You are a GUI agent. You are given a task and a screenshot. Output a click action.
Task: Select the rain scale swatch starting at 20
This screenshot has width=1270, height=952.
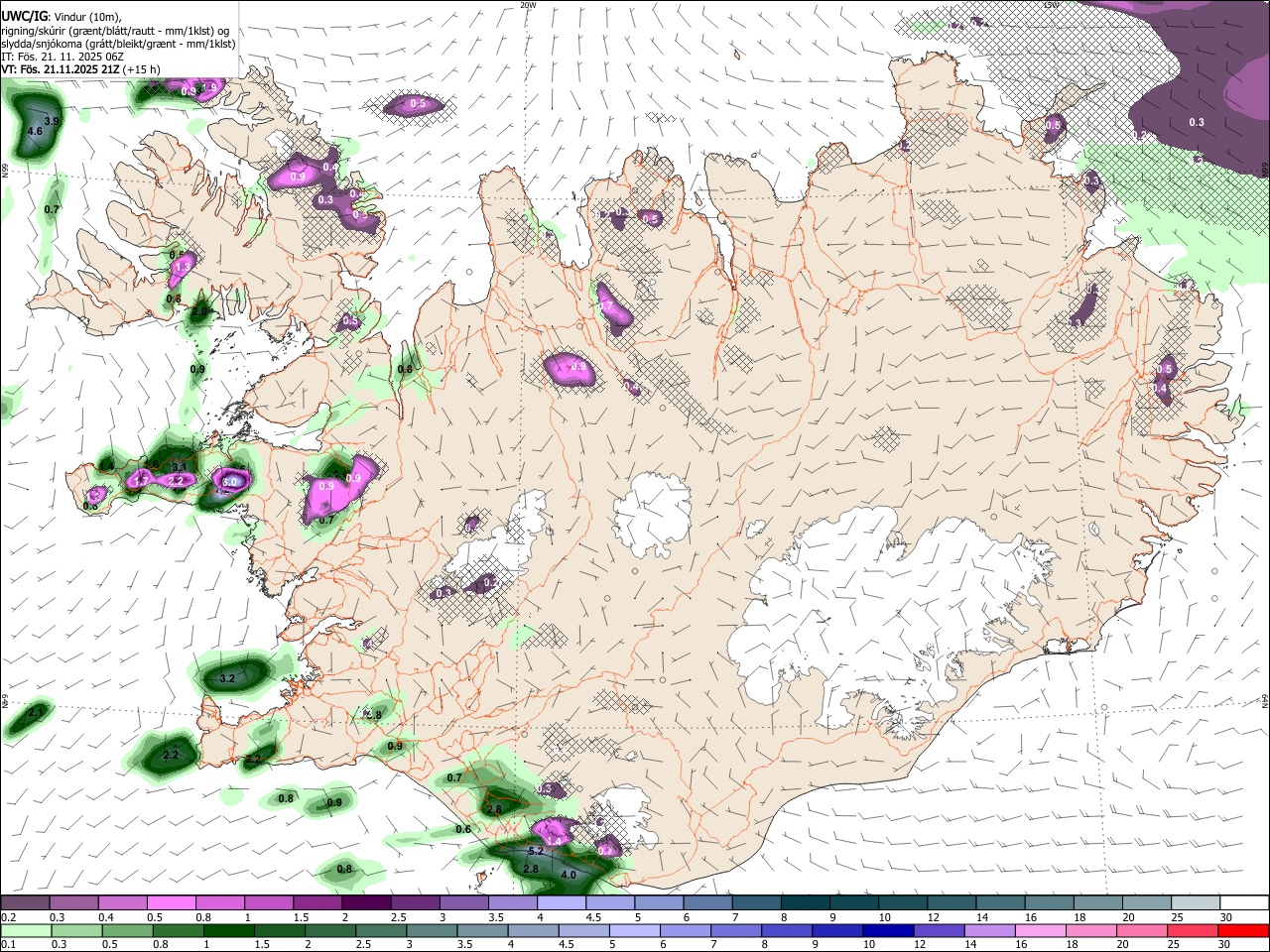[1141, 930]
